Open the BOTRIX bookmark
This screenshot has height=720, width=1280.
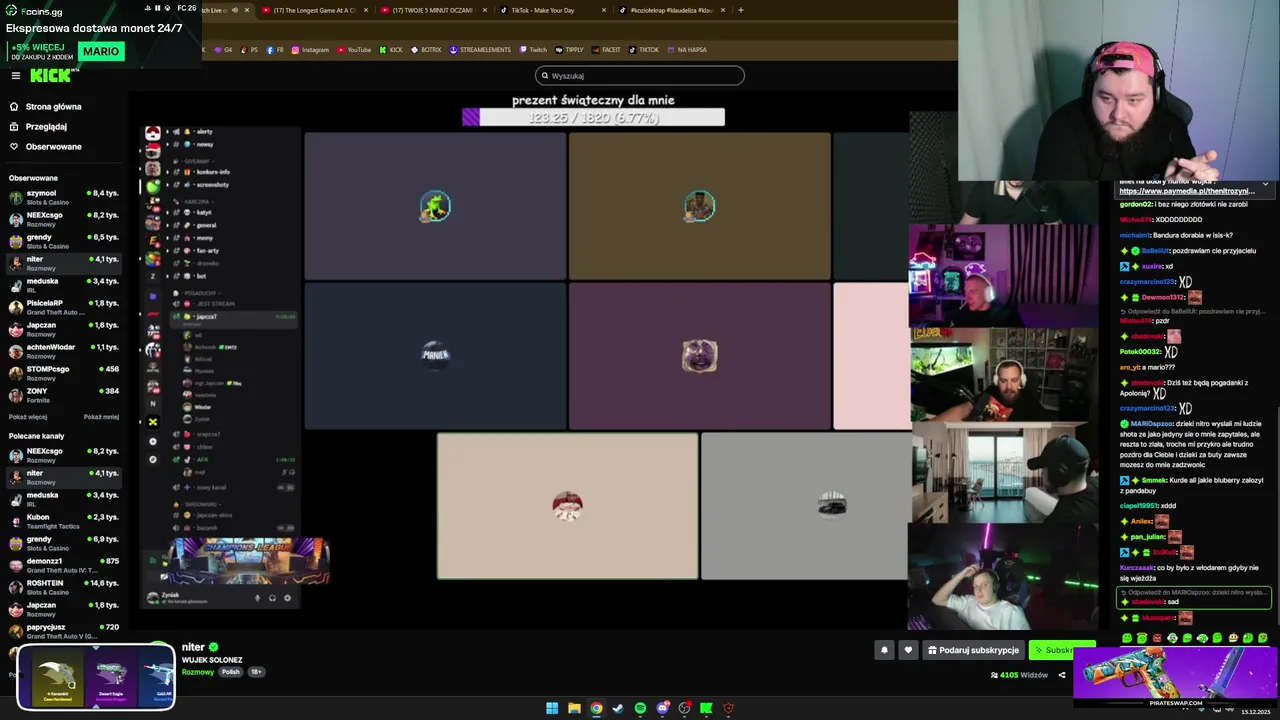pos(426,50)
